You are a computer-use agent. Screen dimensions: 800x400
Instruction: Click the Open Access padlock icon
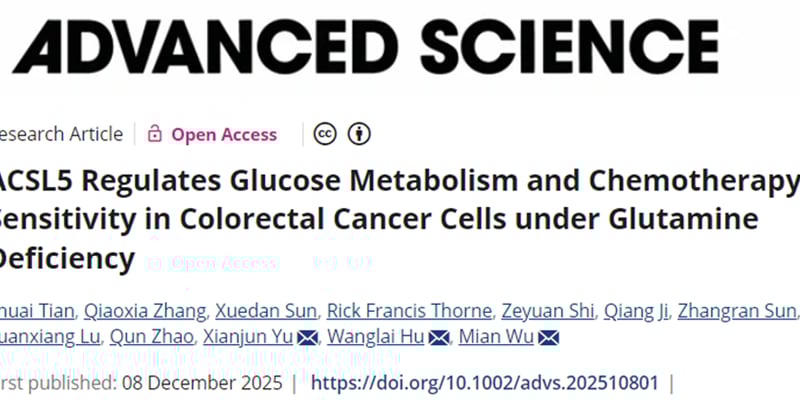pos(155,134)
